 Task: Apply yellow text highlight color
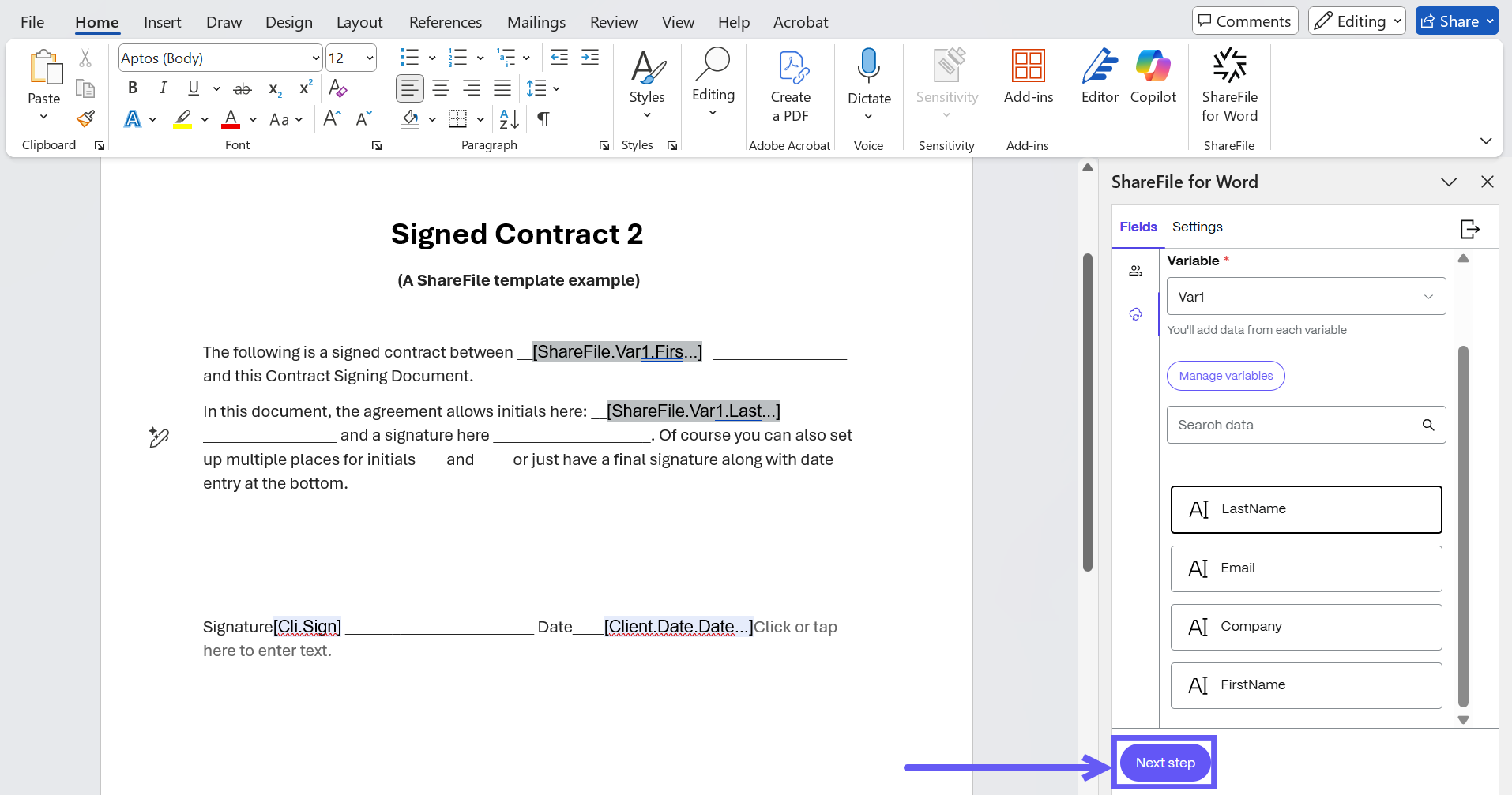pyautogui.click(x=183, y=119)
